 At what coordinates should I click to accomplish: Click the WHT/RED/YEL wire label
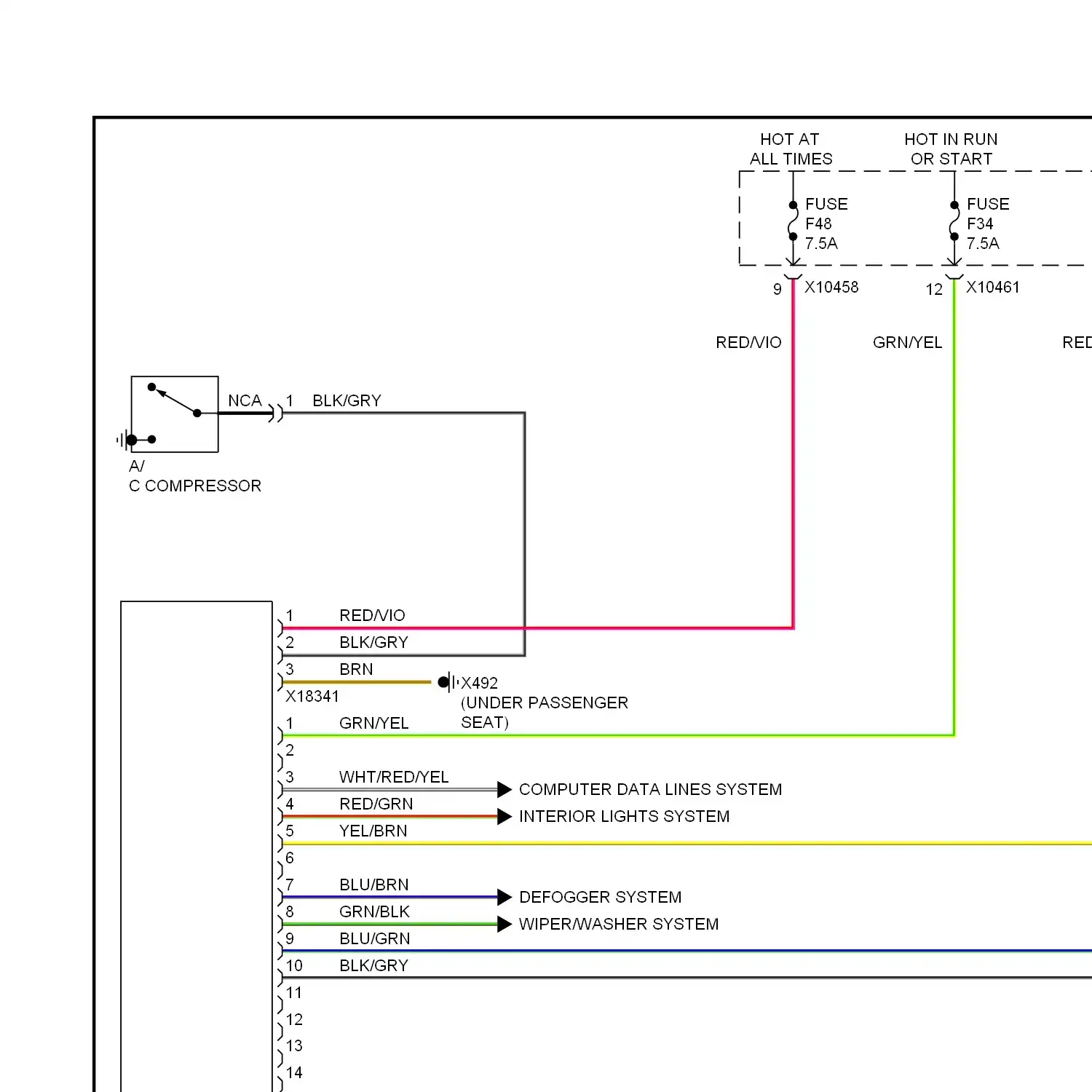[394, 777]
